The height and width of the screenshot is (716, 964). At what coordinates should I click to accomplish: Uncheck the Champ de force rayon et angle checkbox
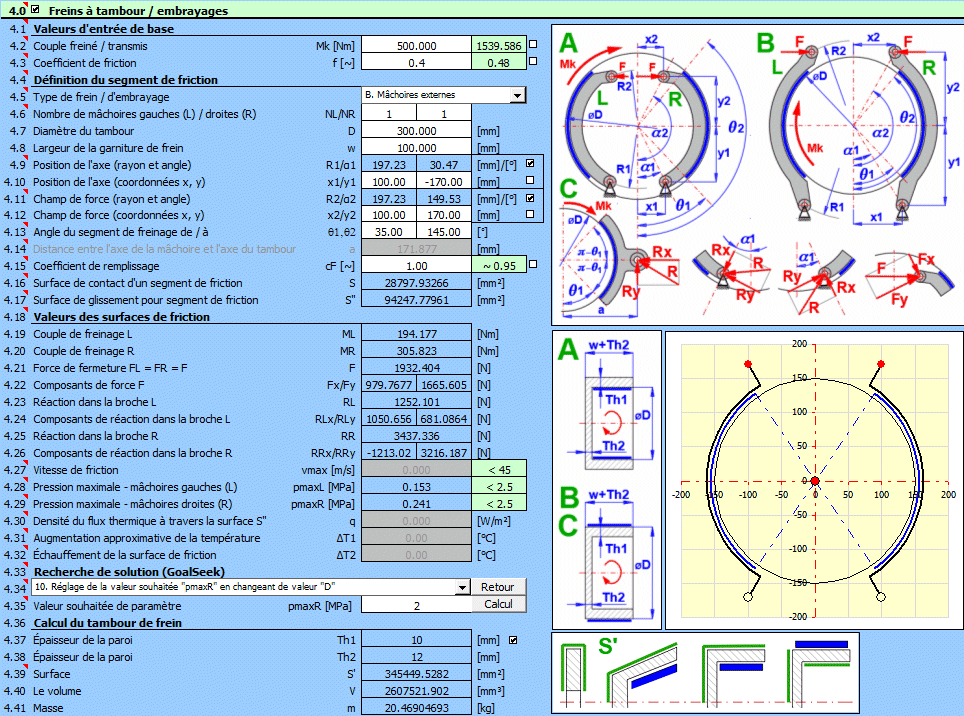point(530,198)
